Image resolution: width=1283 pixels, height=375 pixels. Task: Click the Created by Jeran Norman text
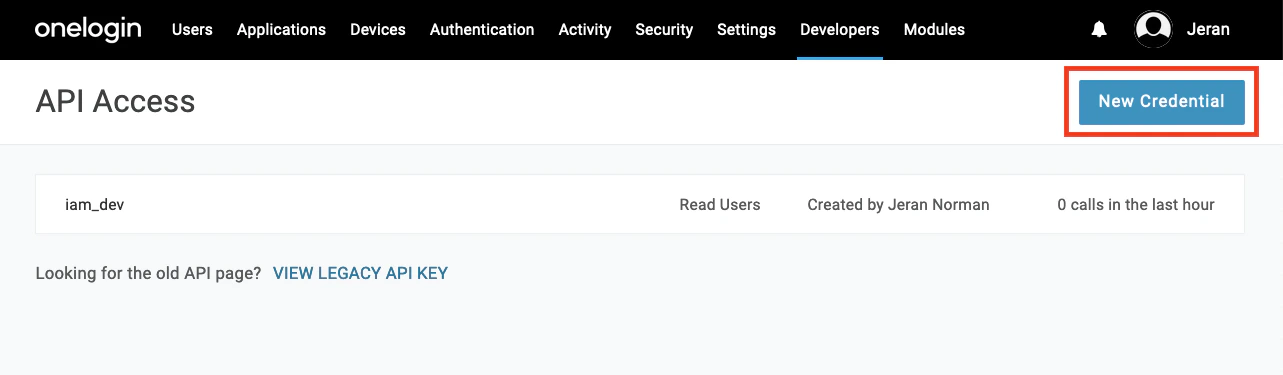tap(898, 205)
